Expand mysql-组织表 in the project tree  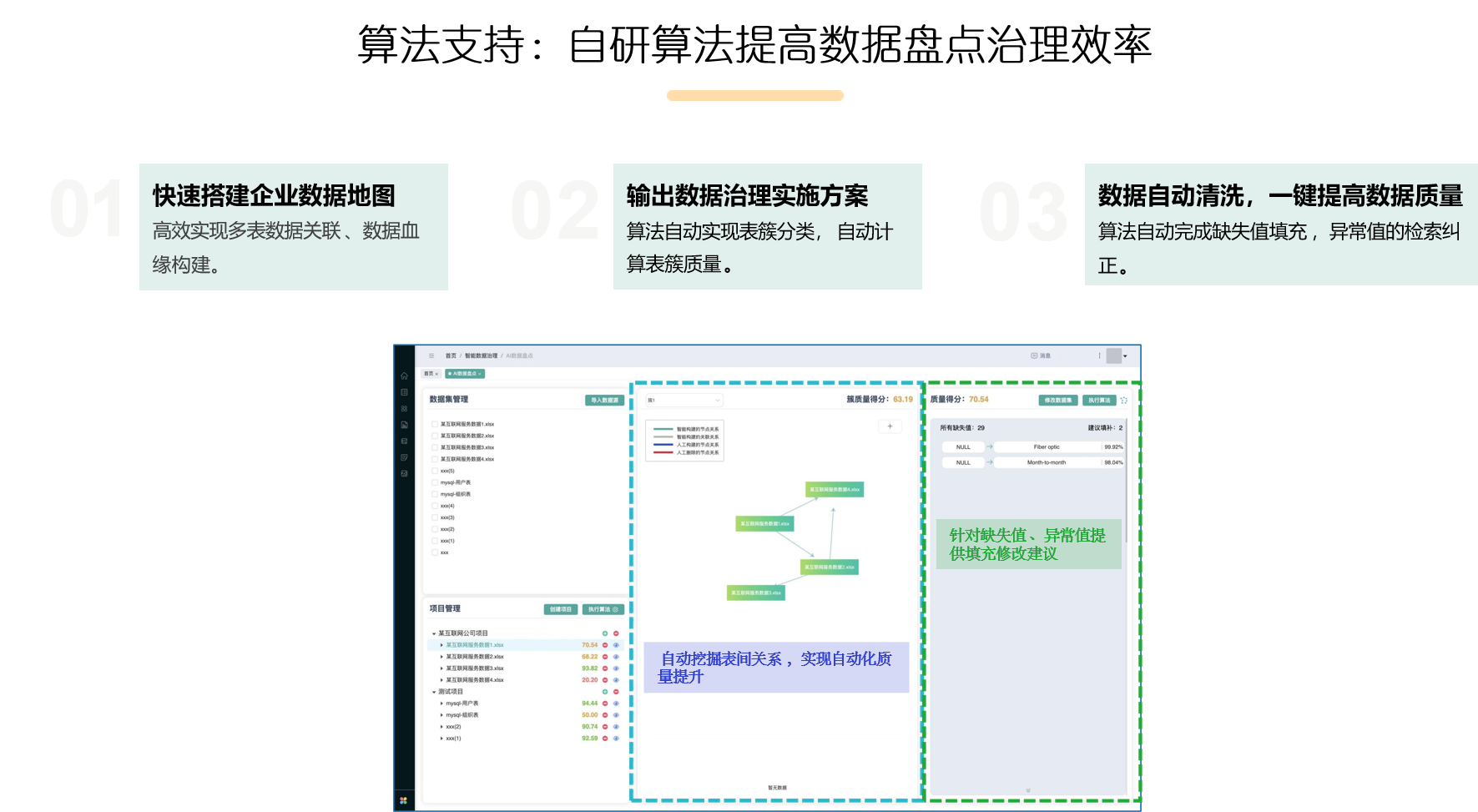click(x=441, y=715)
